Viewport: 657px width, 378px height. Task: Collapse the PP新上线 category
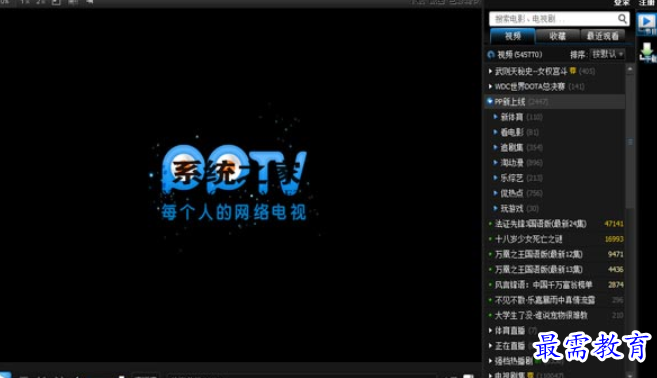[489, 101]
